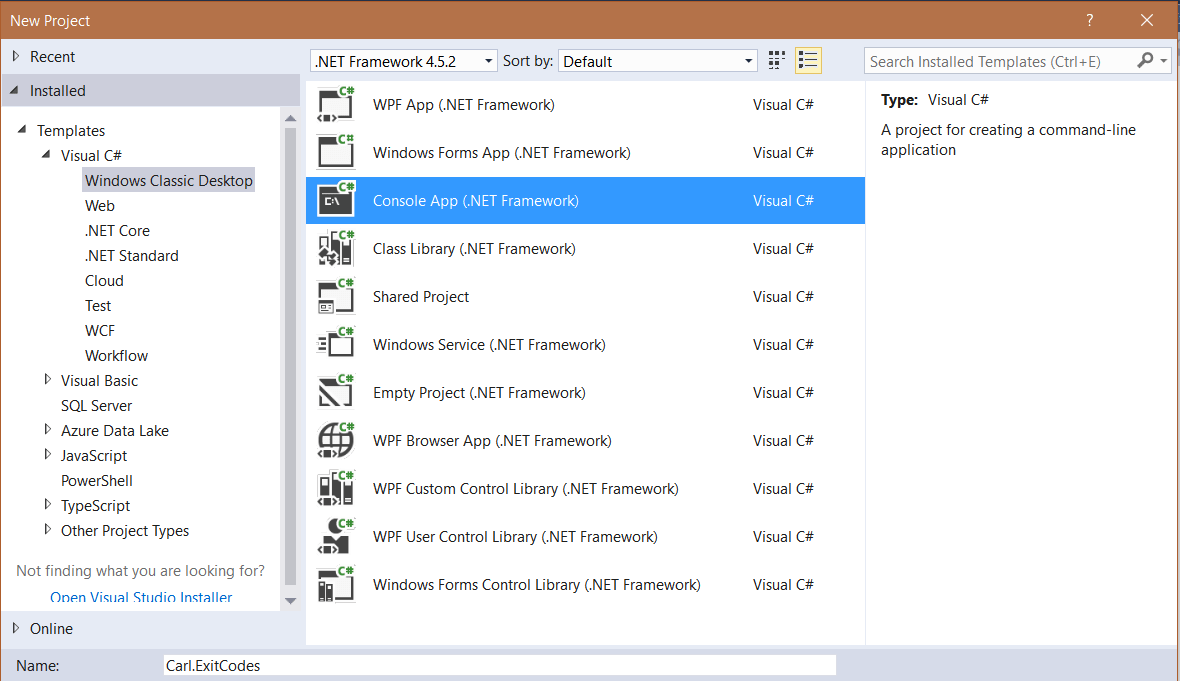The width and height of the screenshot is (1180, 681).
Task: Click the project Name text field
Action: [x=499, y=665]
